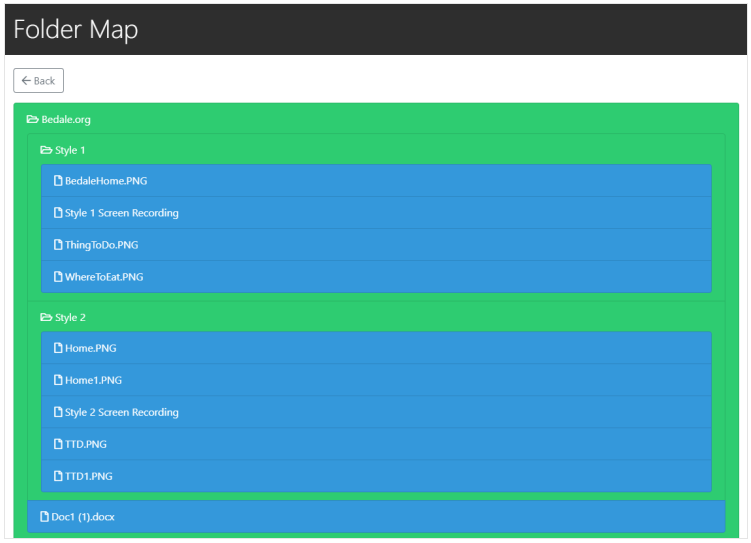Click the file icon next to Style 2 Screen Recording

point(58,412)
